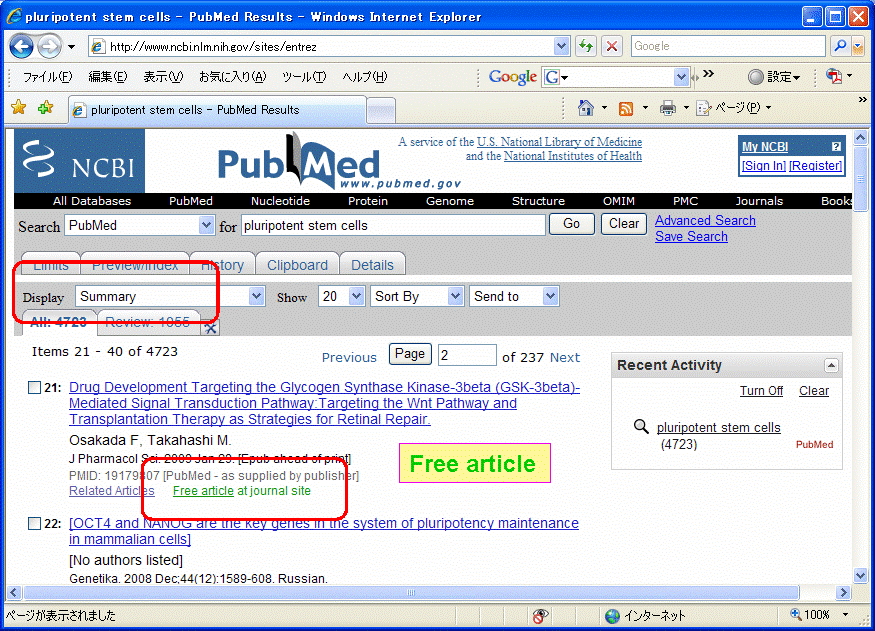Viewport: 875px width, 631px height.
Task: Click the My NCBI help question mark
Action: pos(835,147)
